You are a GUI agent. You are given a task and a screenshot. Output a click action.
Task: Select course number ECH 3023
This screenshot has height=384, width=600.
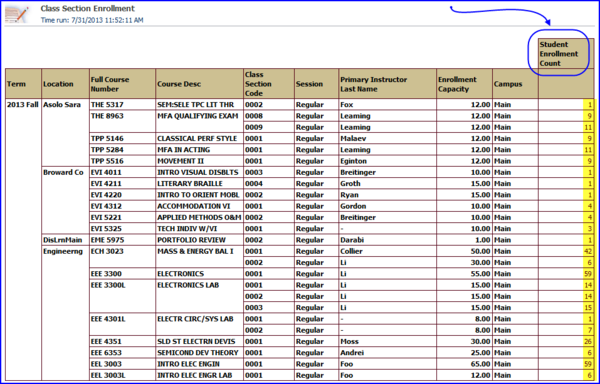coord(107,251)
